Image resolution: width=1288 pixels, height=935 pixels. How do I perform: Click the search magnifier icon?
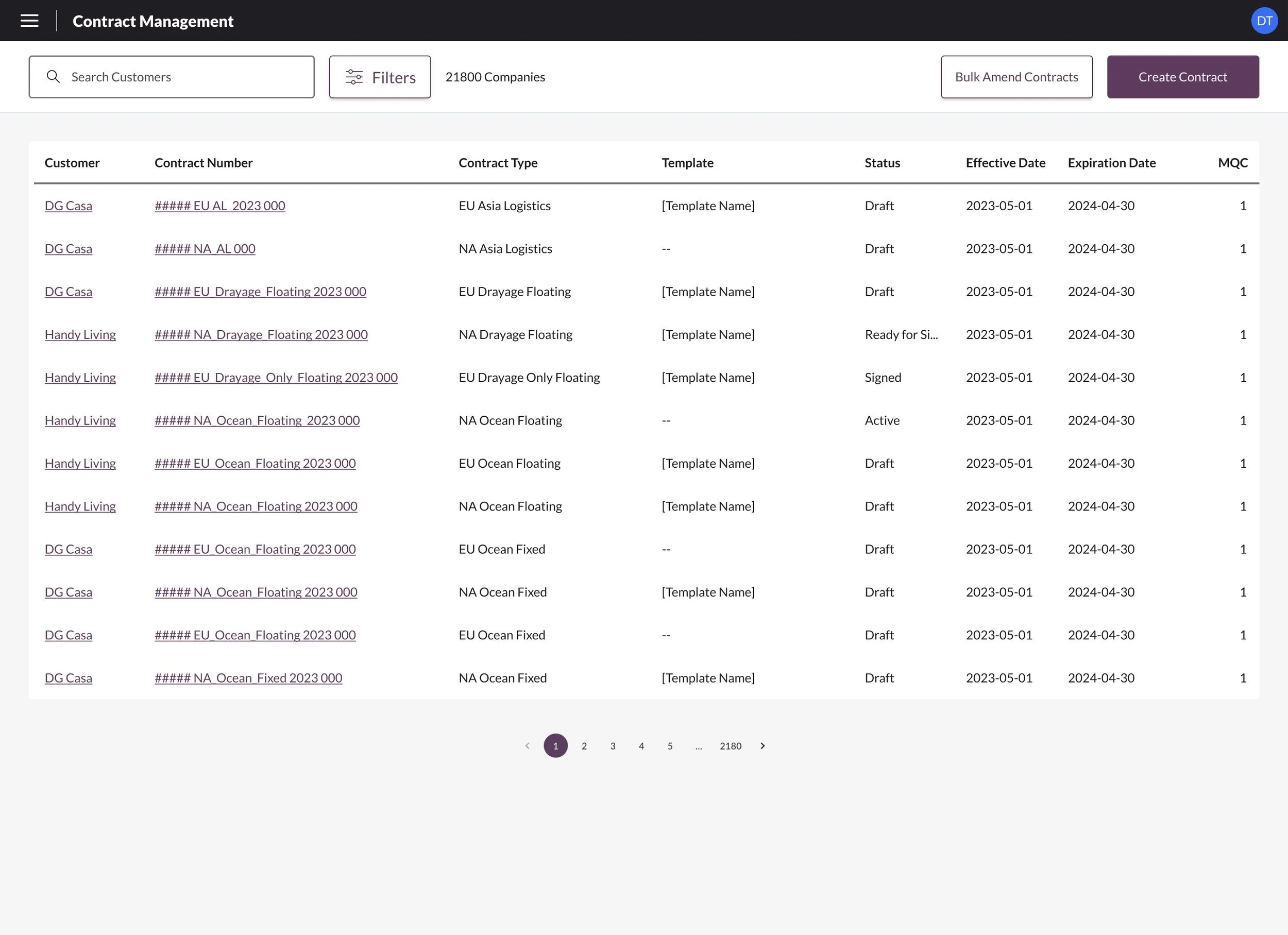click(x=54, y=77)
